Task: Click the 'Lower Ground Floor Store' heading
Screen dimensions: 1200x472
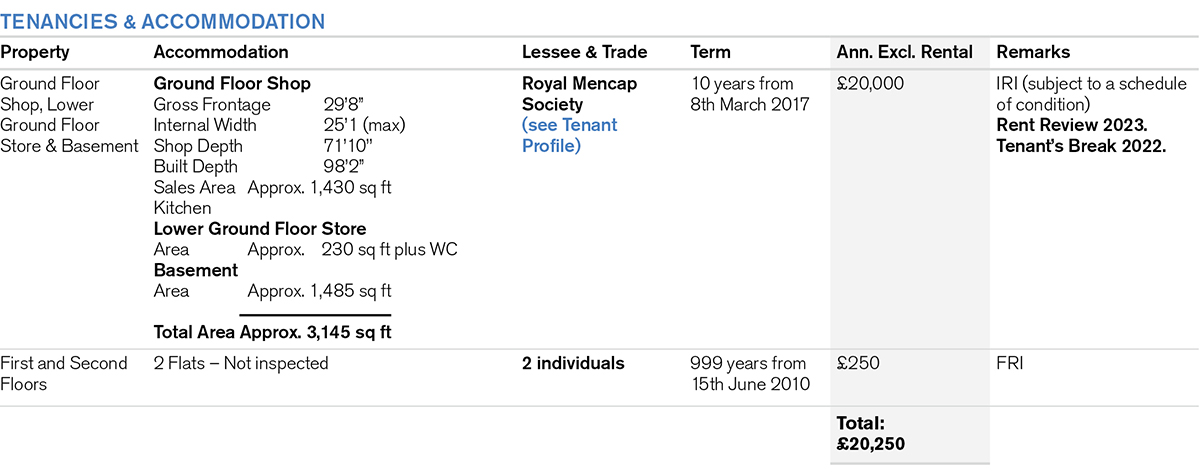Action: coord(260,229)
